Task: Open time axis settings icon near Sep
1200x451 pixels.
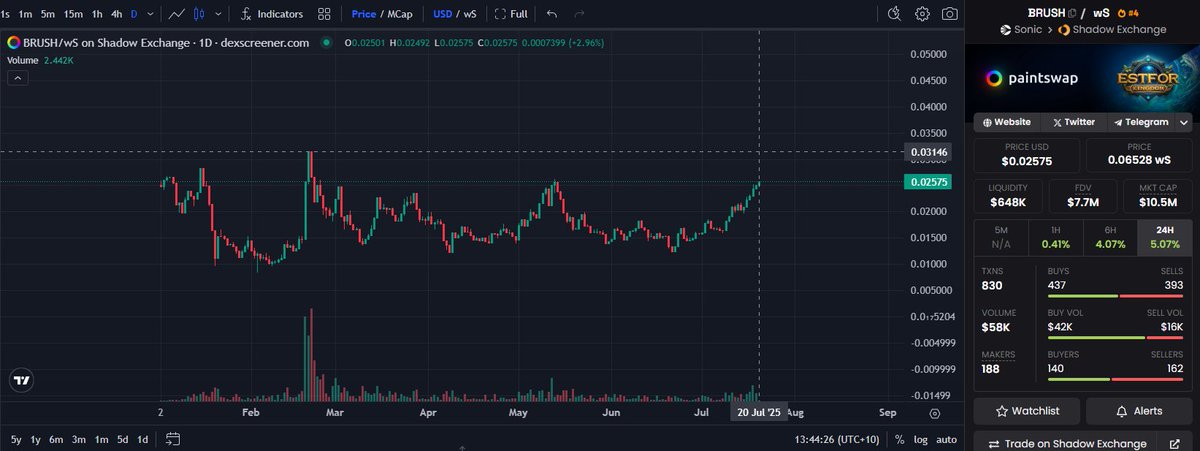Action: pos(934,412)
